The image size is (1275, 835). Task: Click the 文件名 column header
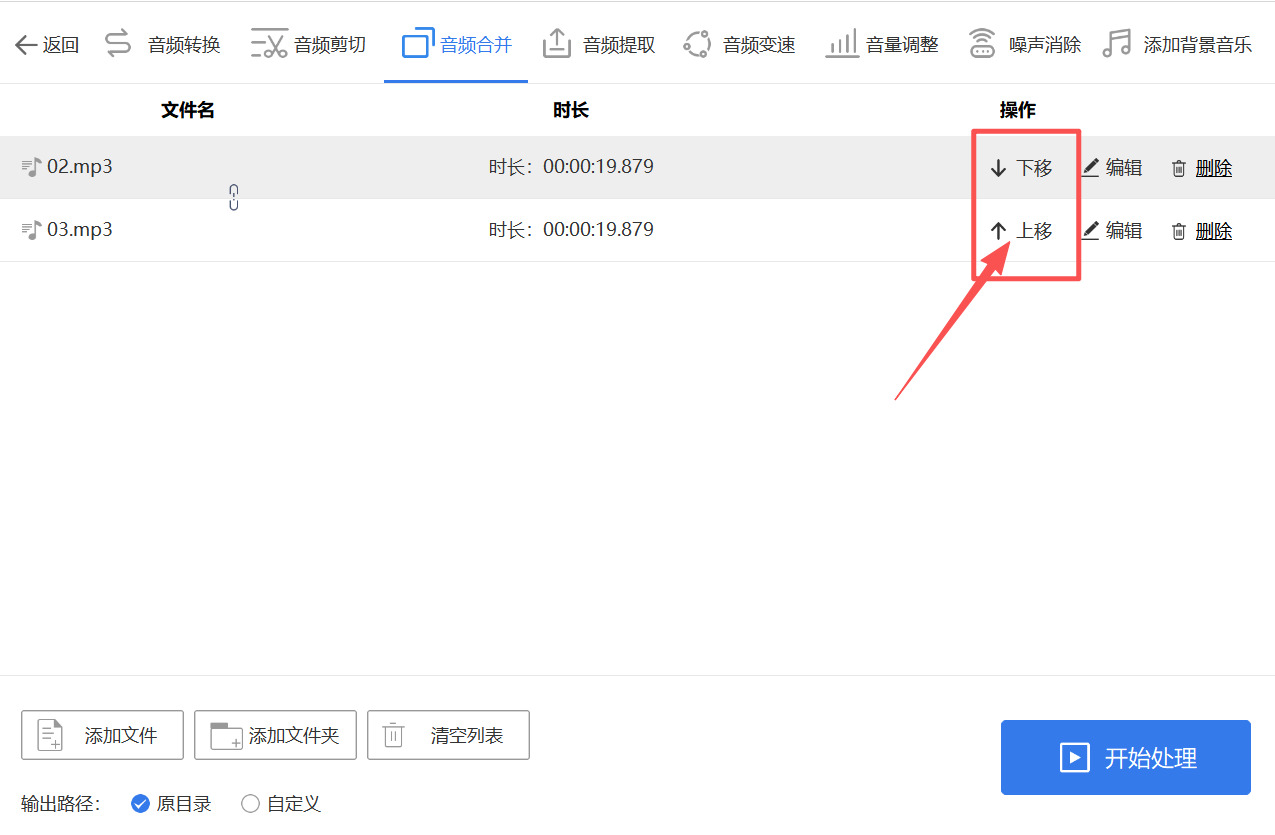pos(188,110)
